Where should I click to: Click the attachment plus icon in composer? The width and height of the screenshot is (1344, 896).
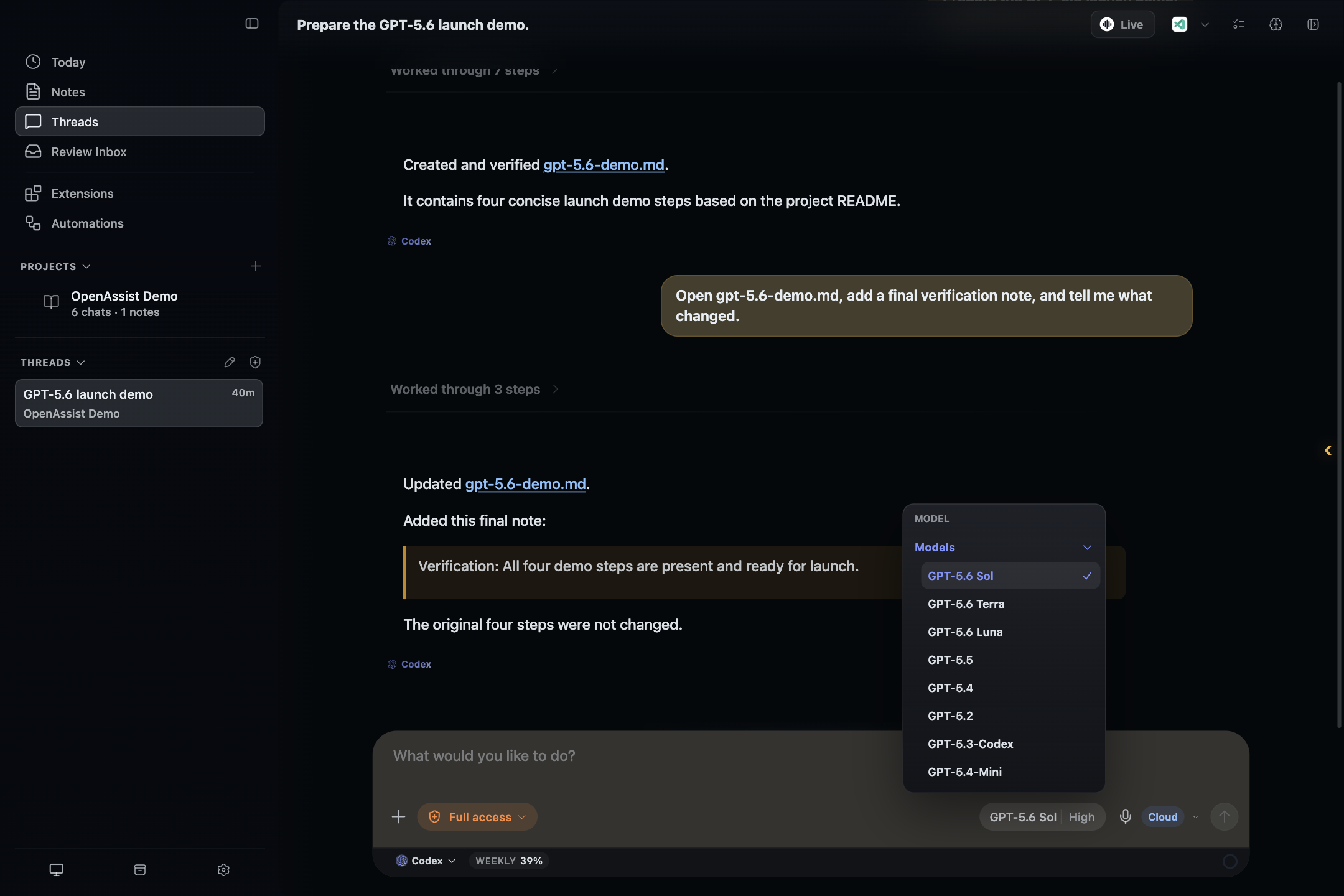(399, 816)
